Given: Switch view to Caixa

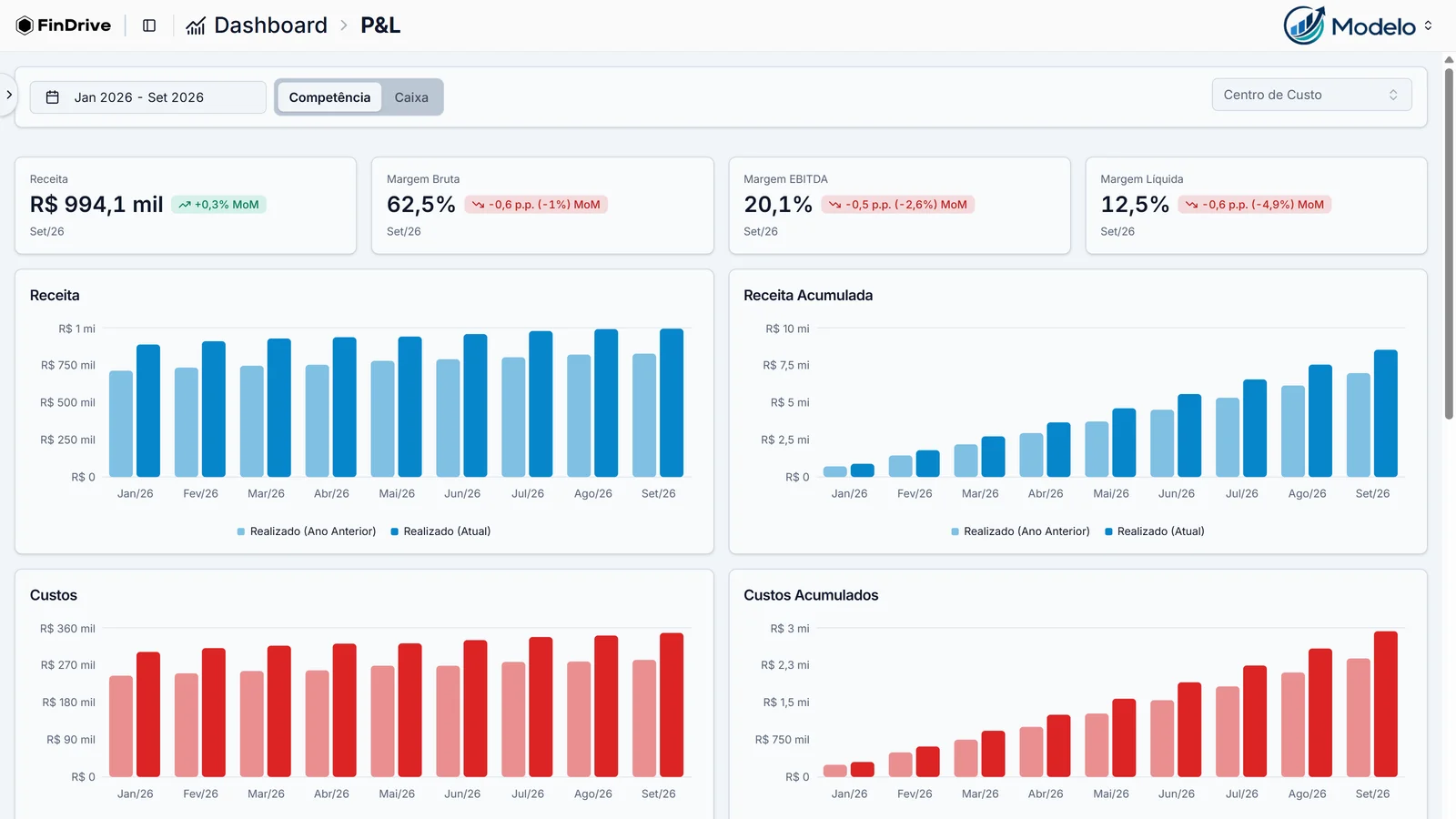Looking at the screenshot, I should pyautogui.click(x=411, y=97).
